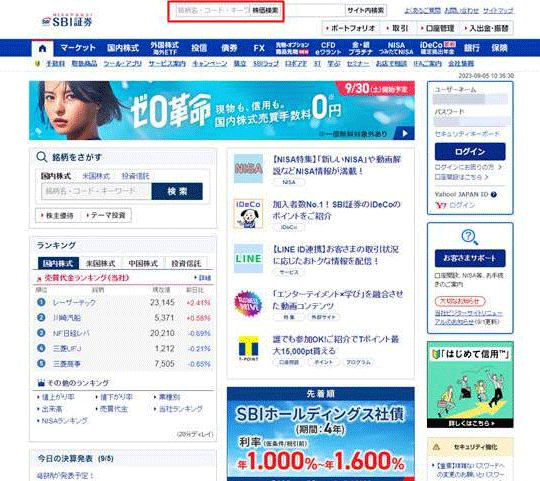The width and height of the screenshot is (540, 481).
Task: Open the iDeCo dog mascot thumbnail
Action: tap(248, 213)
